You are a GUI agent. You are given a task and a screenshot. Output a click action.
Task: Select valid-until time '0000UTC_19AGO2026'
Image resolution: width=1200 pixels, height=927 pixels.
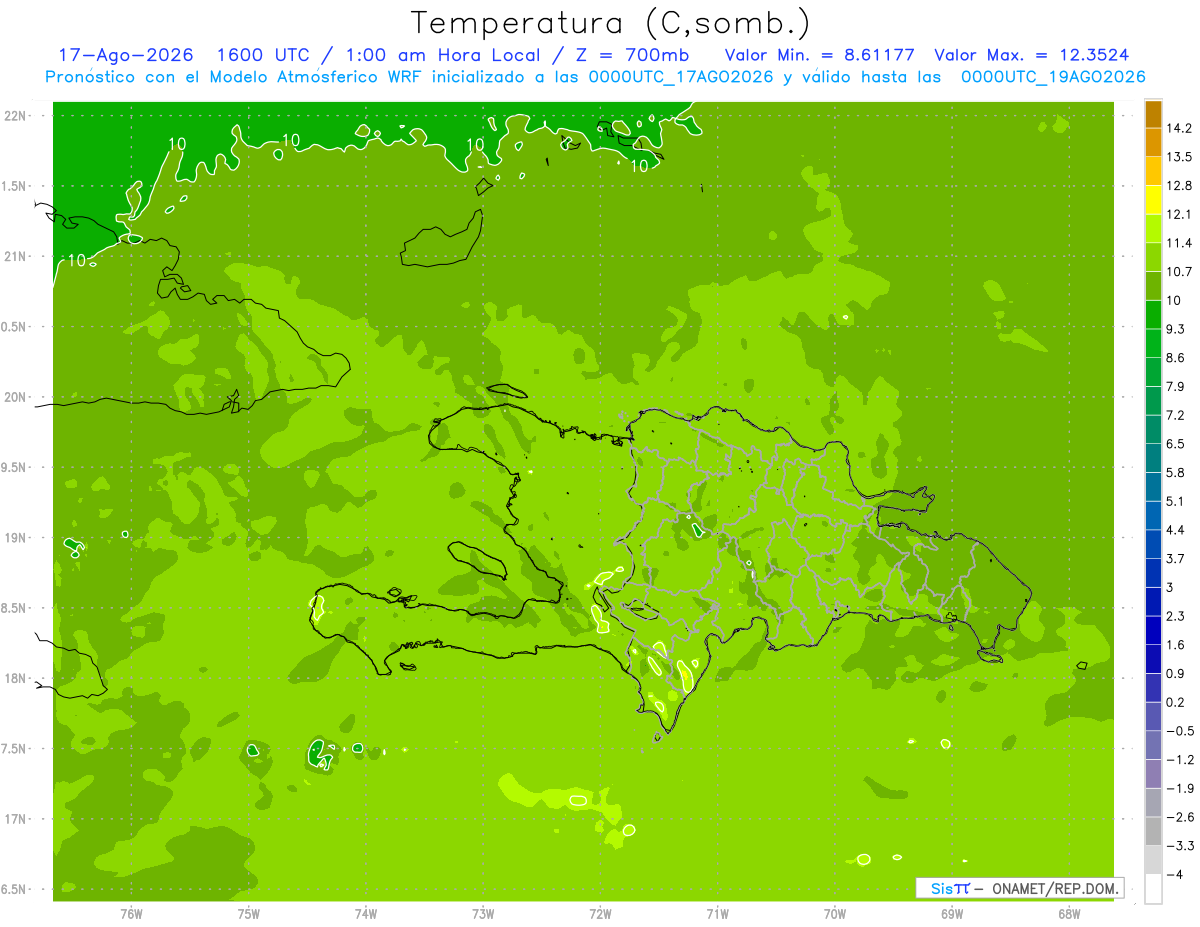click(x=1053, y=77)
